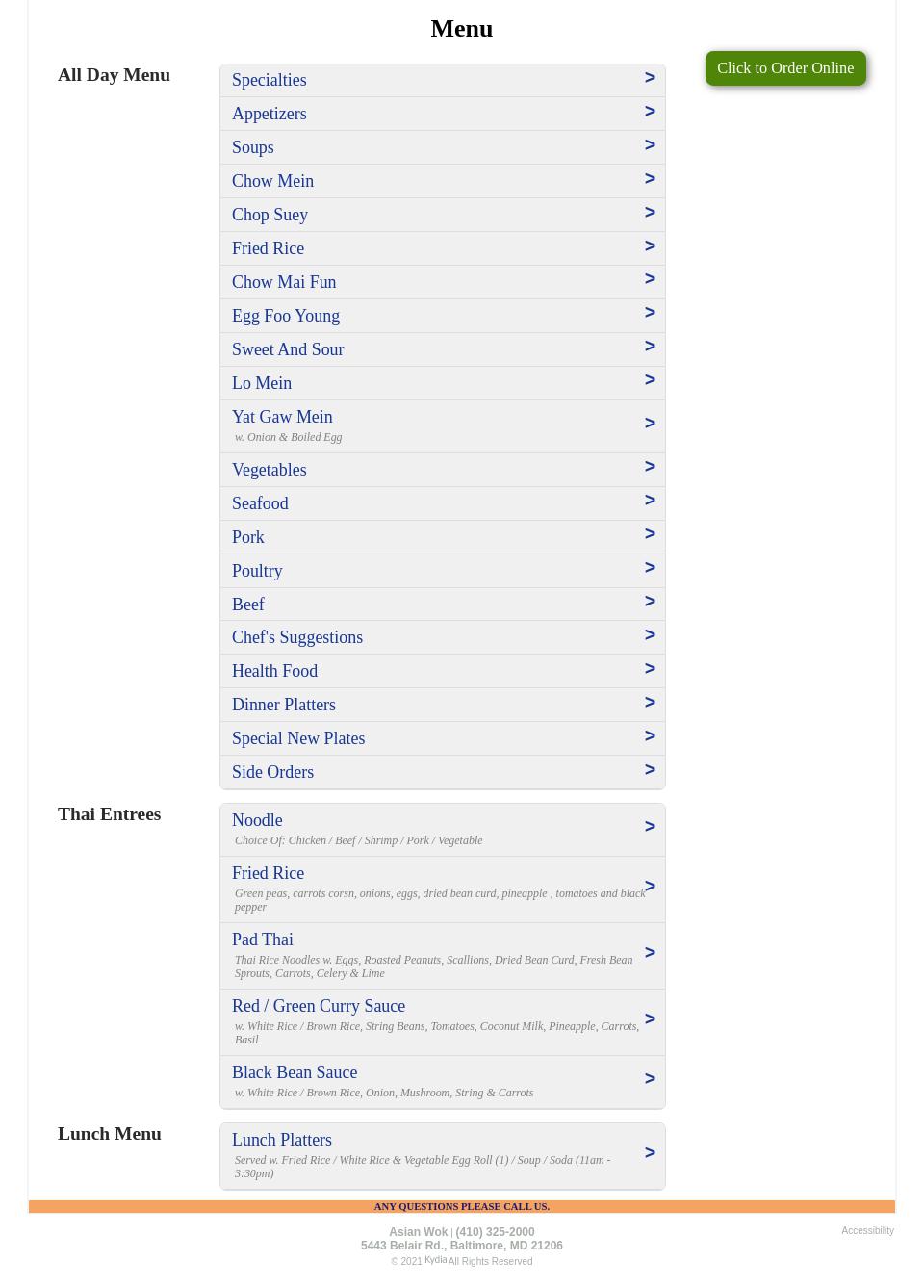Expand the Appetizers category
The height and width of the screenshot is (1288, 924).
(x=269, y=114)
